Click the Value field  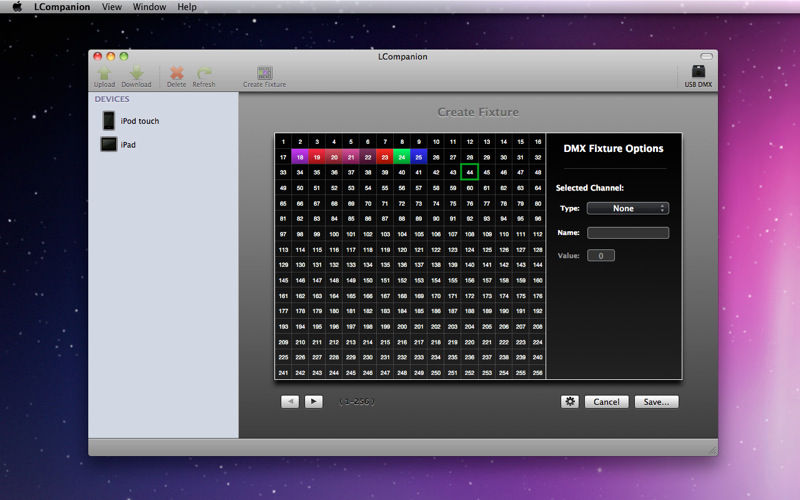[600, 256]
